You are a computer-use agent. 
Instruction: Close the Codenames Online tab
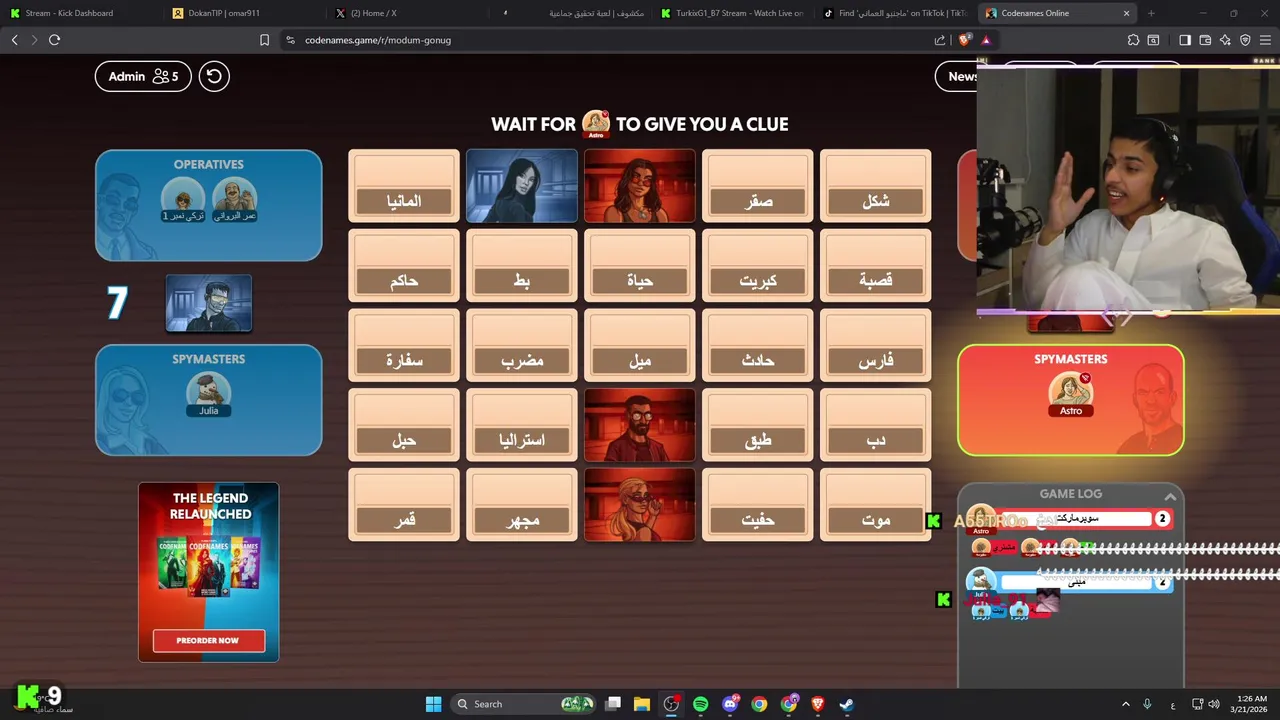pyautogui.click(x=1126, y=13)
